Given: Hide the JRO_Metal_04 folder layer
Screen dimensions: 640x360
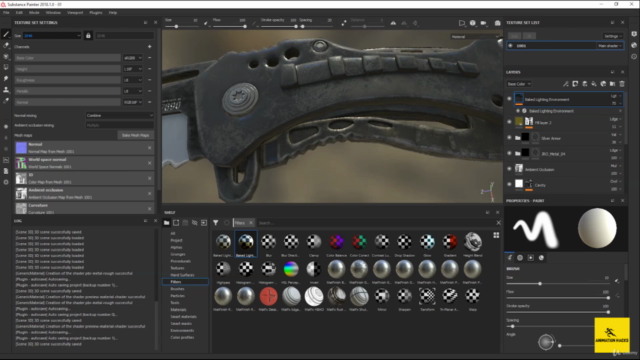Looking at the screenshot, I should point(509,153).
